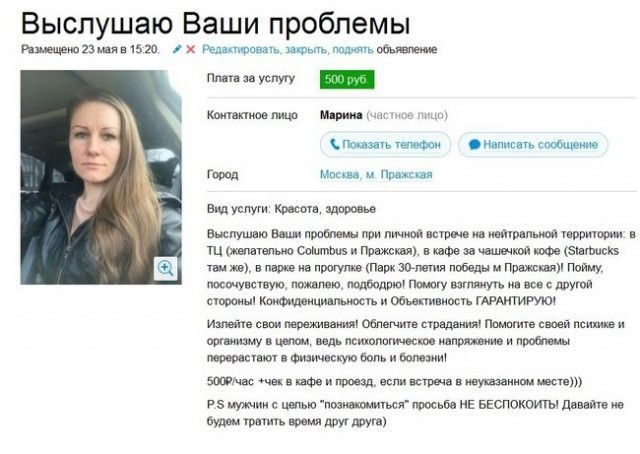Image resolution: width=640 pixels, height=454 pixels.
Task: Click the ad title Выслушаю Ваши проблемы
Action: pos(216,23)
